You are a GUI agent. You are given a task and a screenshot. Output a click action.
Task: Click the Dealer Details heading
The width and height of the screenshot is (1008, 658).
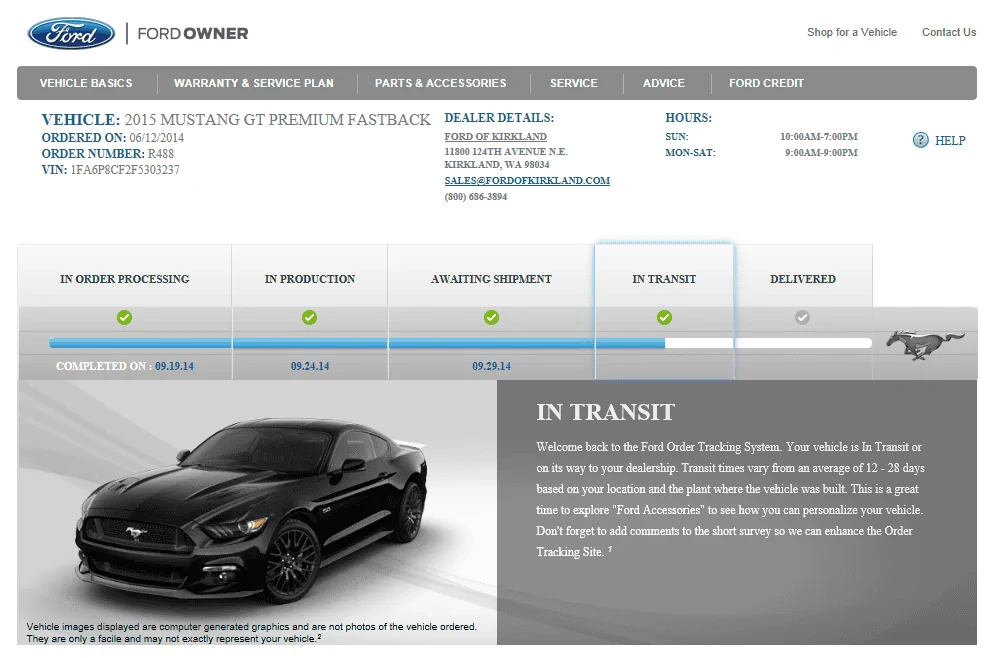coord(499,118)
